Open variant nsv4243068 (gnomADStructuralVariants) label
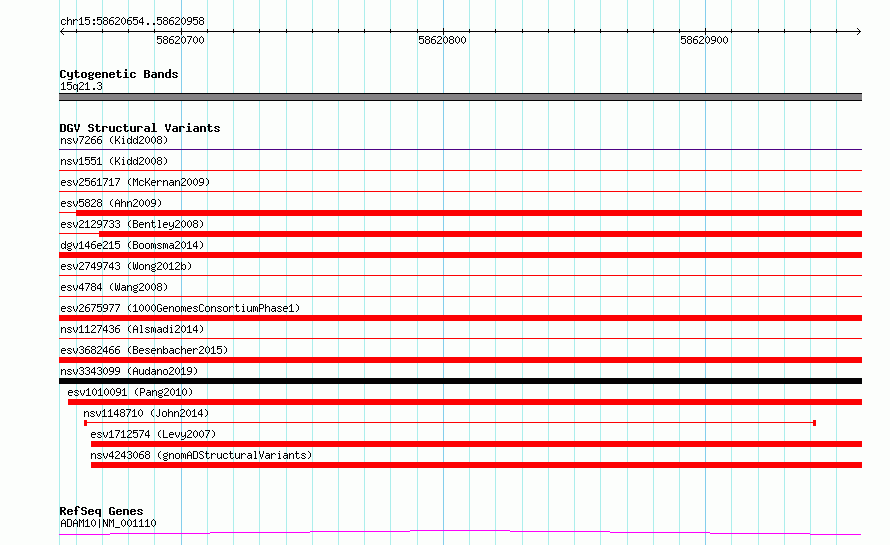890x545 pixels. point(201,455)
